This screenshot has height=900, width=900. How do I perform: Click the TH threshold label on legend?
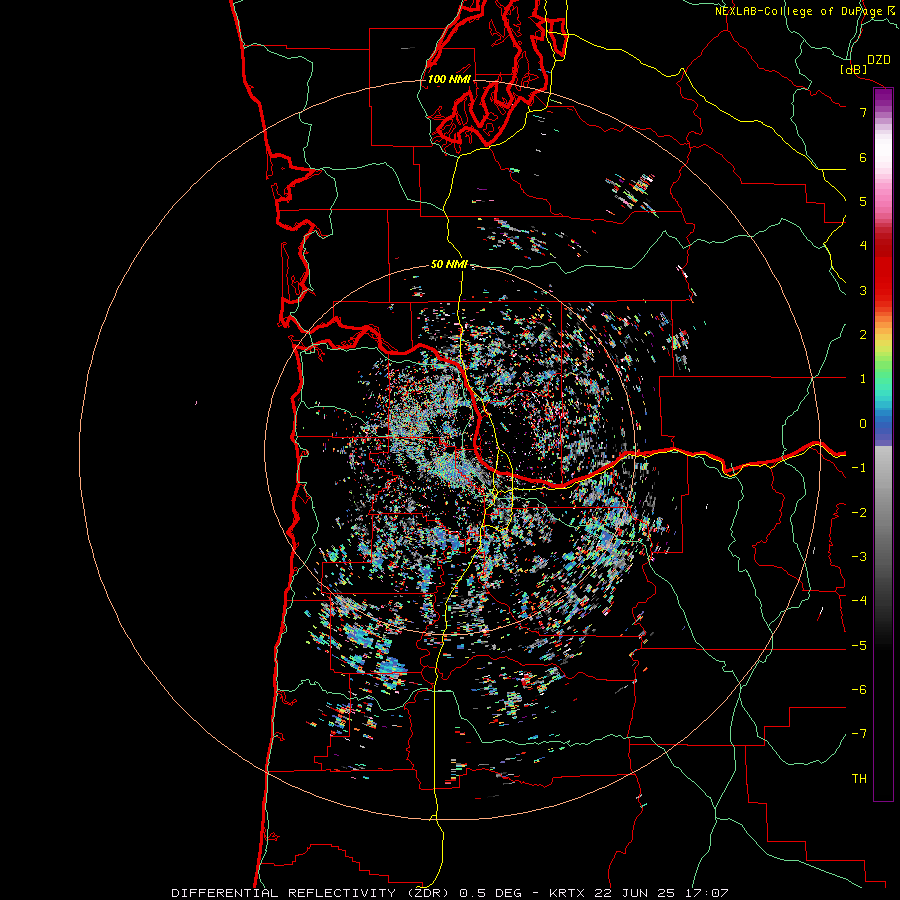click(x=859, y=778)
